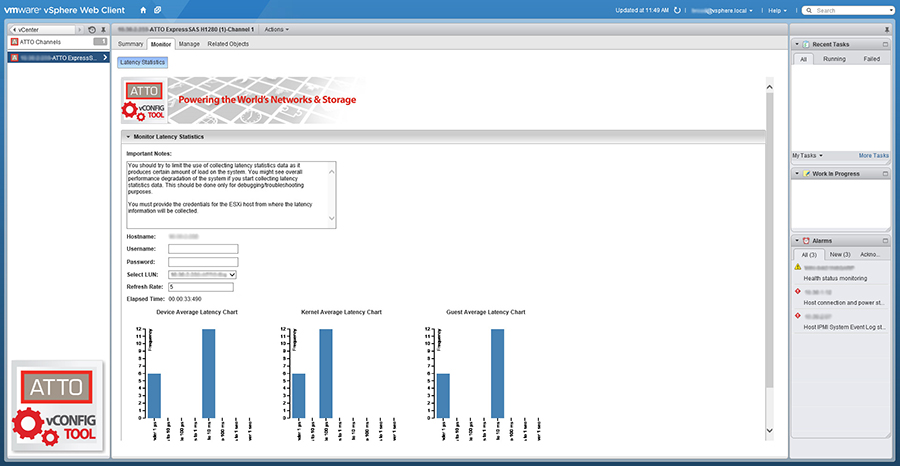Select the All tab in Recent Tasks
900x466 pixels.
pyautogui.click(x=804, y=59)
